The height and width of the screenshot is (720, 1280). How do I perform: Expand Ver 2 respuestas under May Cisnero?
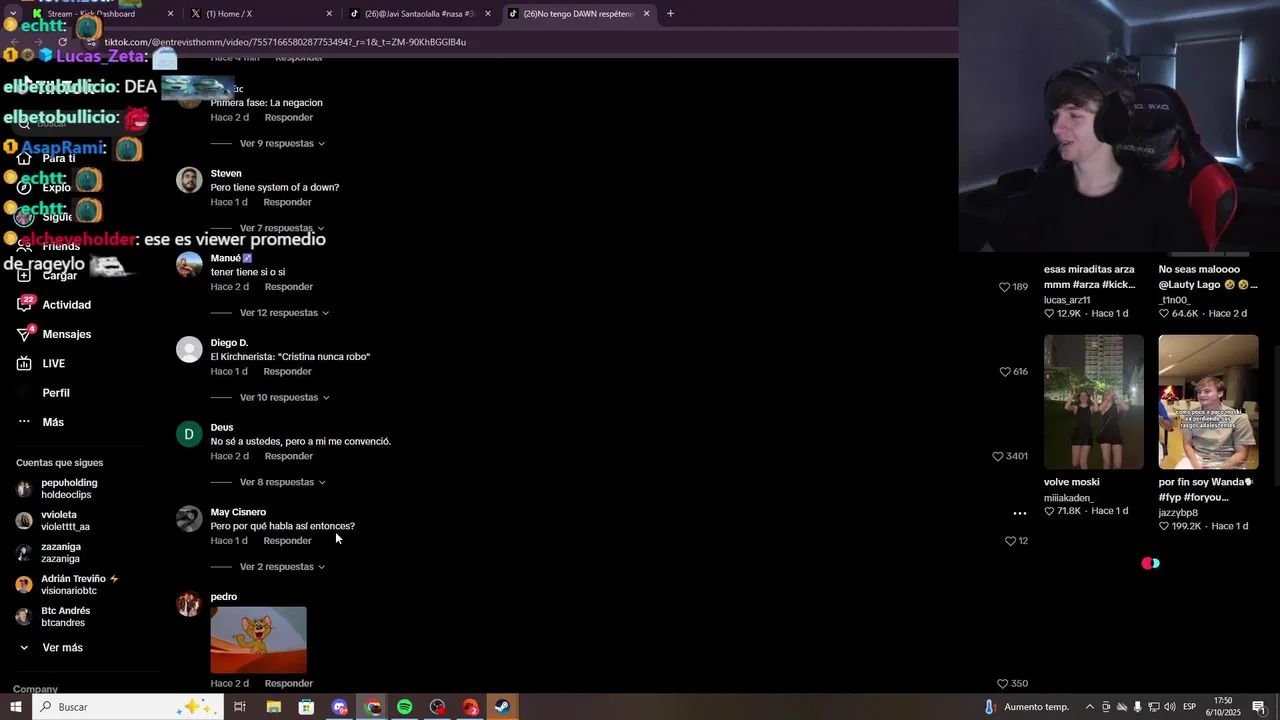[x=282, y=567]
